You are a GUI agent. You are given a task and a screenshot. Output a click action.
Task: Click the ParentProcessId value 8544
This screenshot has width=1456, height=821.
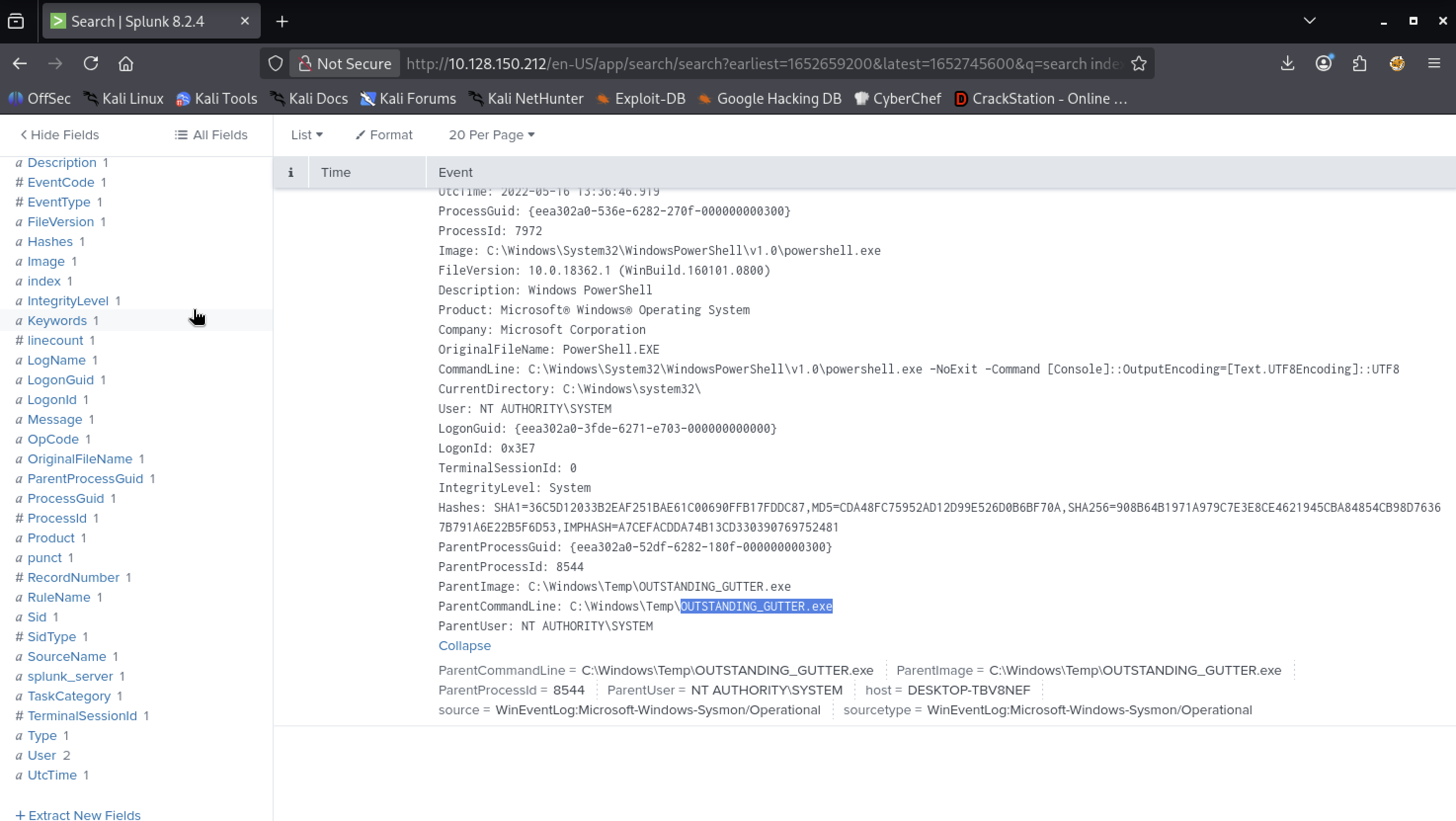click(x=568, y=690)
